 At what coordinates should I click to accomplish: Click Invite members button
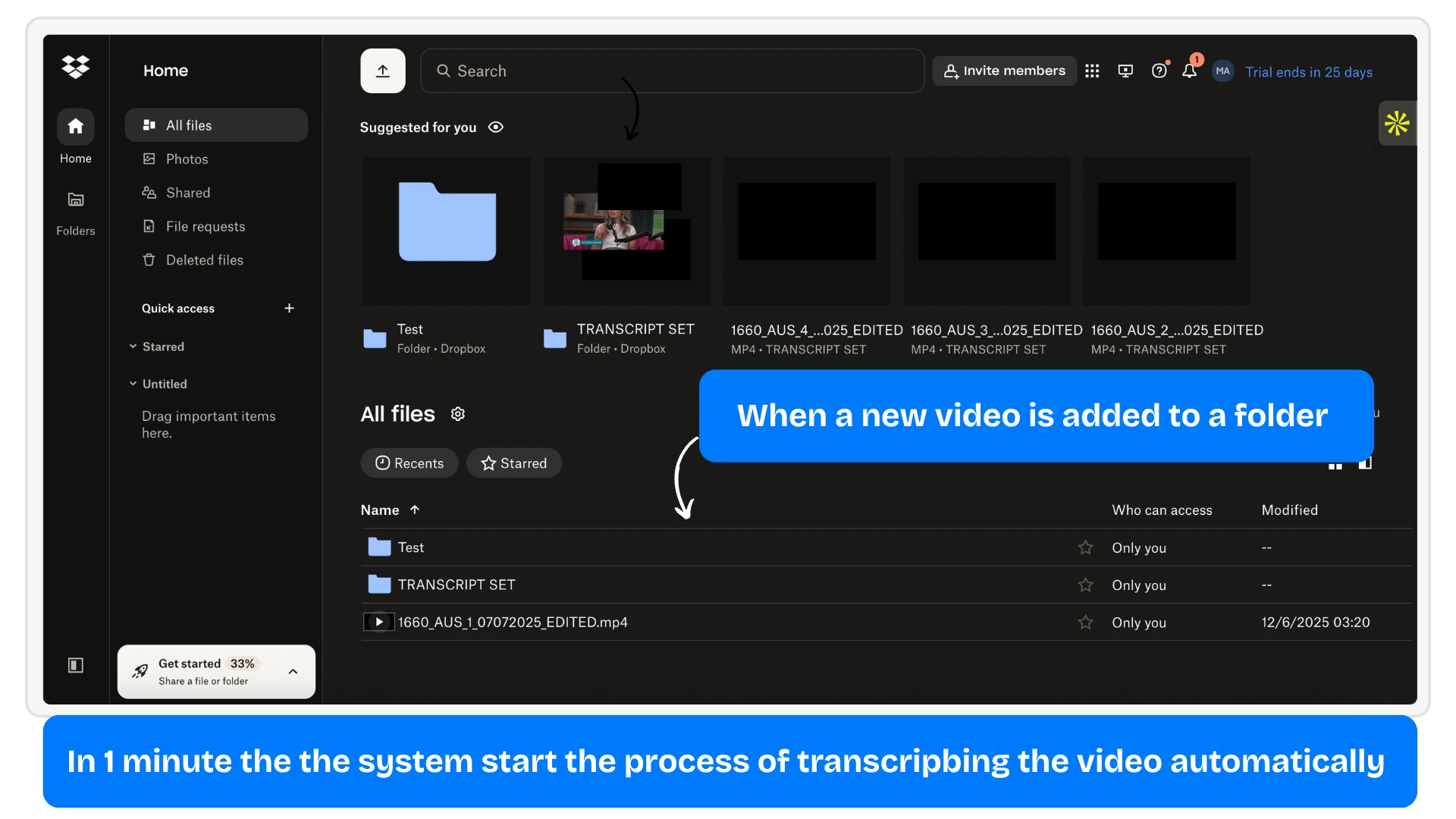1004,71
